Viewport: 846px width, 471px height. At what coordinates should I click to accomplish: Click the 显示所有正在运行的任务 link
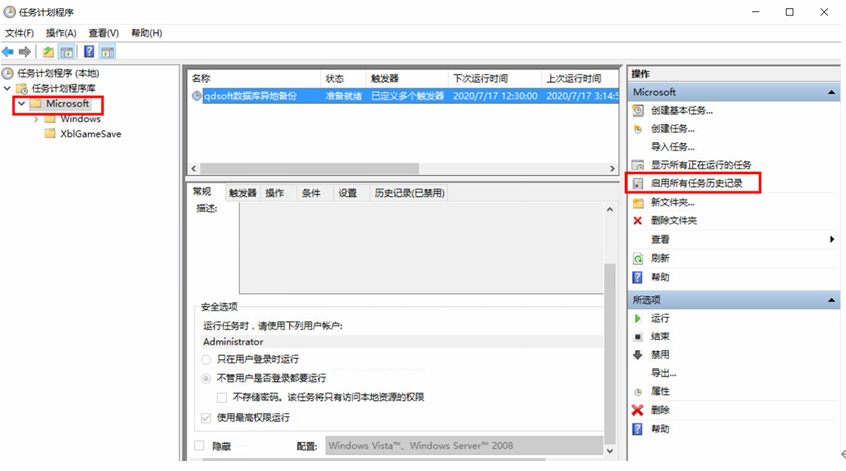[701, 165]
